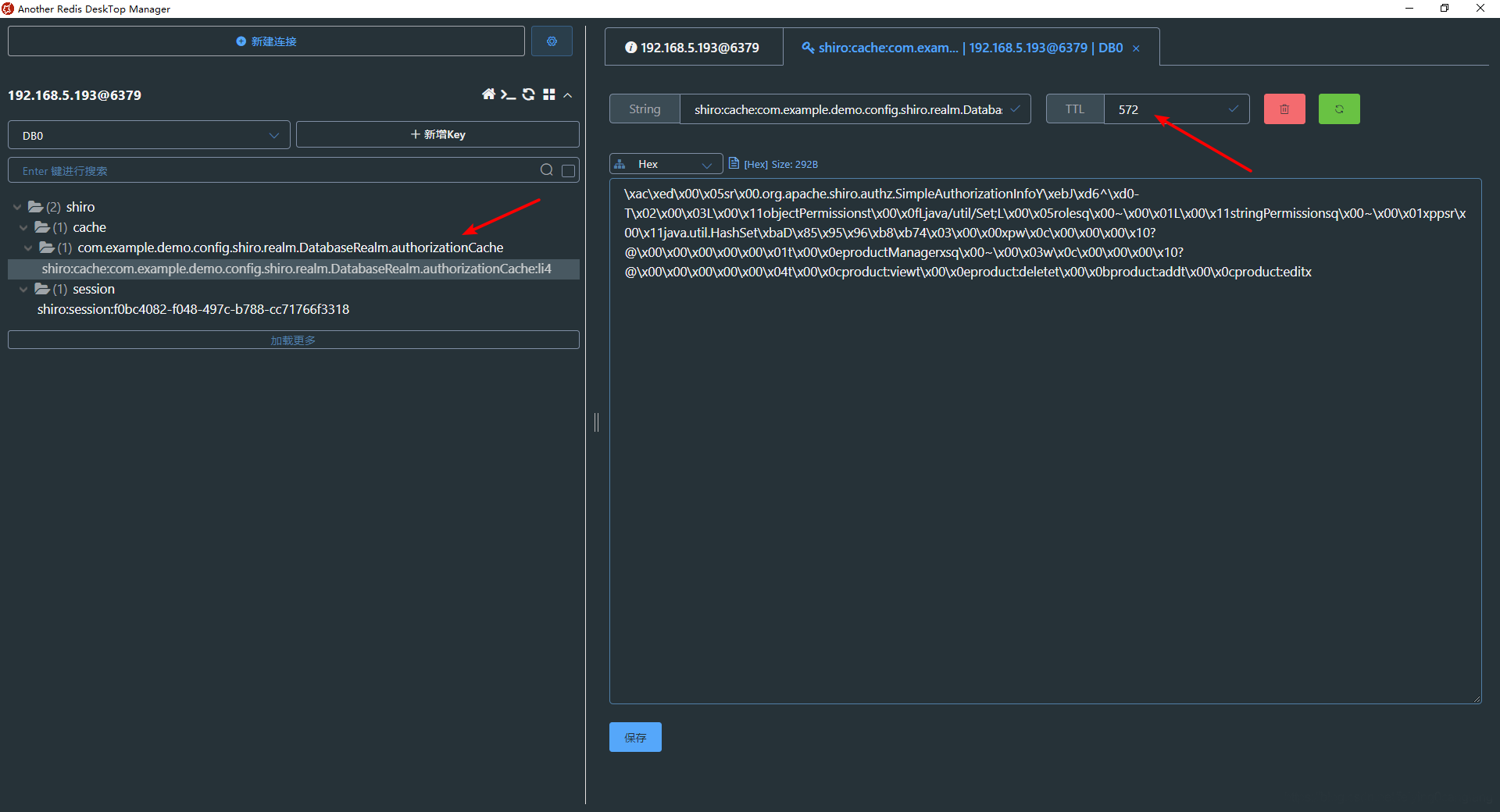Screen dimensions: 1500x812
Task: Toggle the exact search checkbox
Action: (x=568, y=170)
